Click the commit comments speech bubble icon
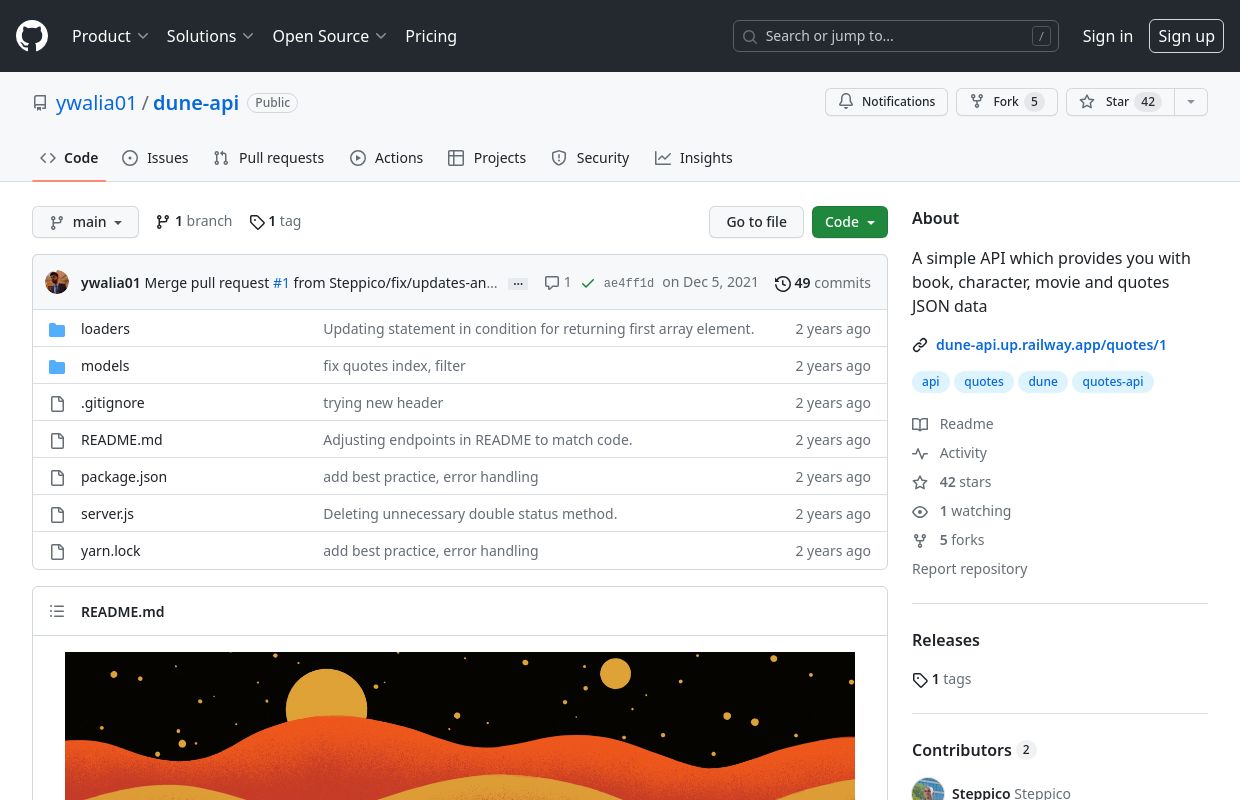Image resolution: width=1240 pixels, height=800 pixels. tap(551, 283)
